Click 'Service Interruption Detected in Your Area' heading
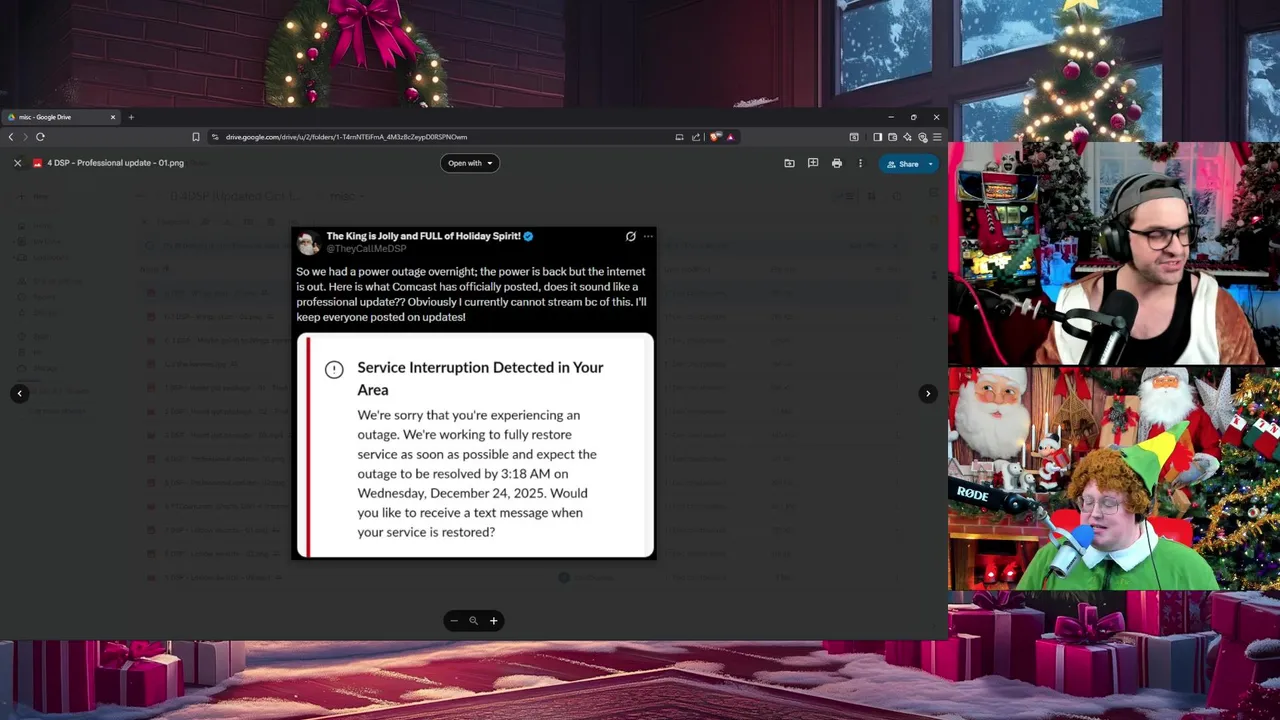The image size is (1280, 720). [480, 378]
